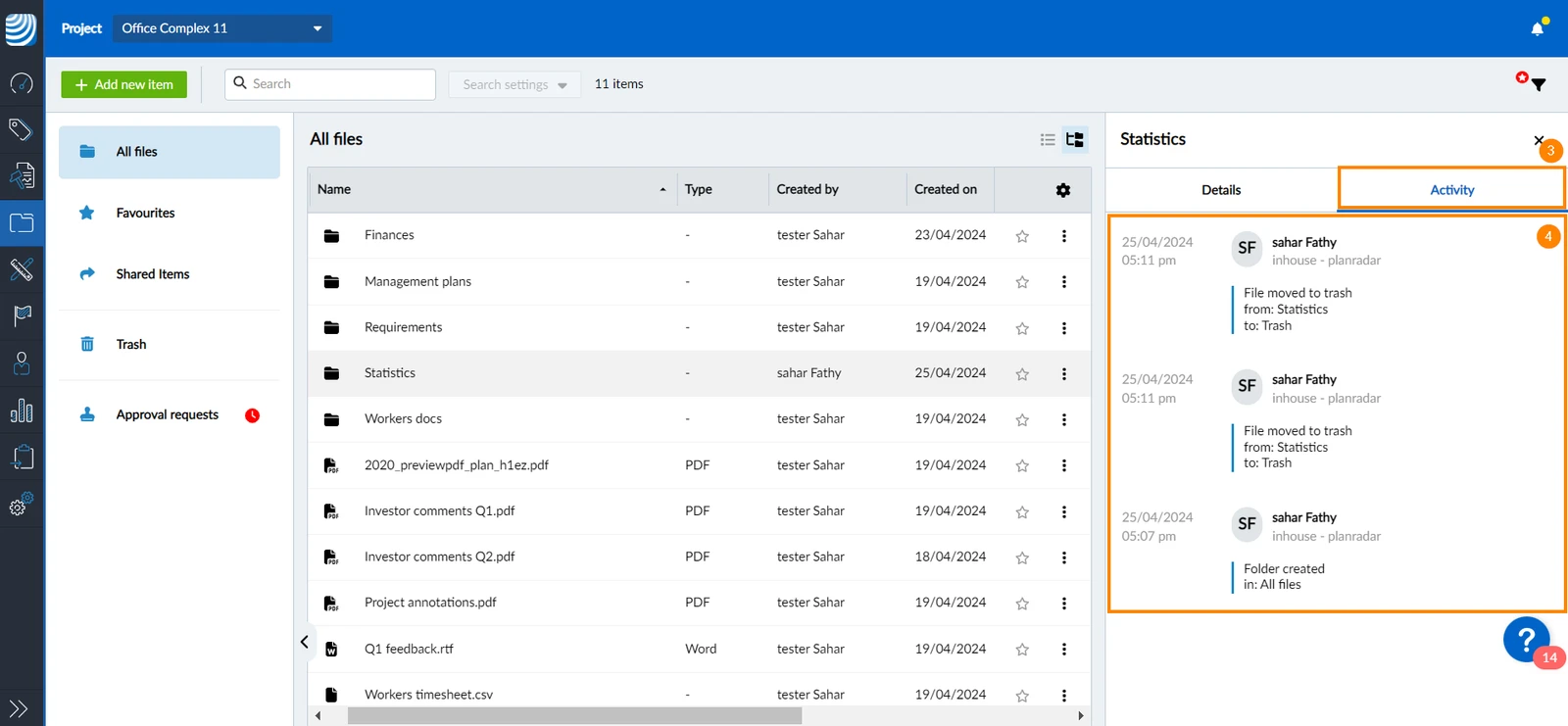
Task: Expand the Search settings dropdown
Action: point(514,84)
